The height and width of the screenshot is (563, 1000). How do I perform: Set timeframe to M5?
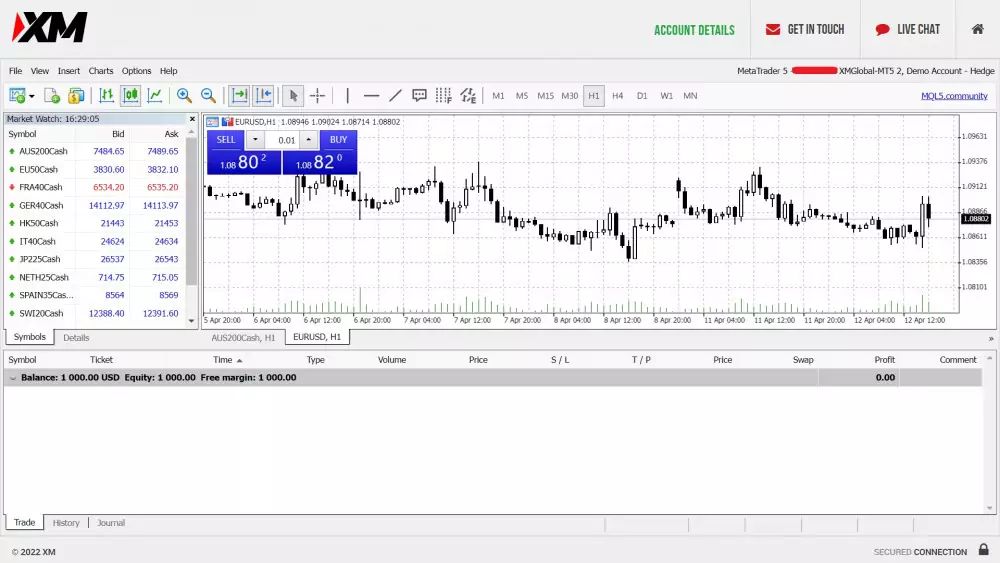(x=522, y=96)
